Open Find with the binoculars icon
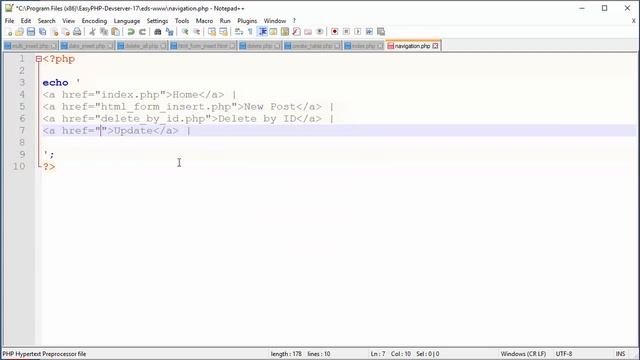 point(158,32)
